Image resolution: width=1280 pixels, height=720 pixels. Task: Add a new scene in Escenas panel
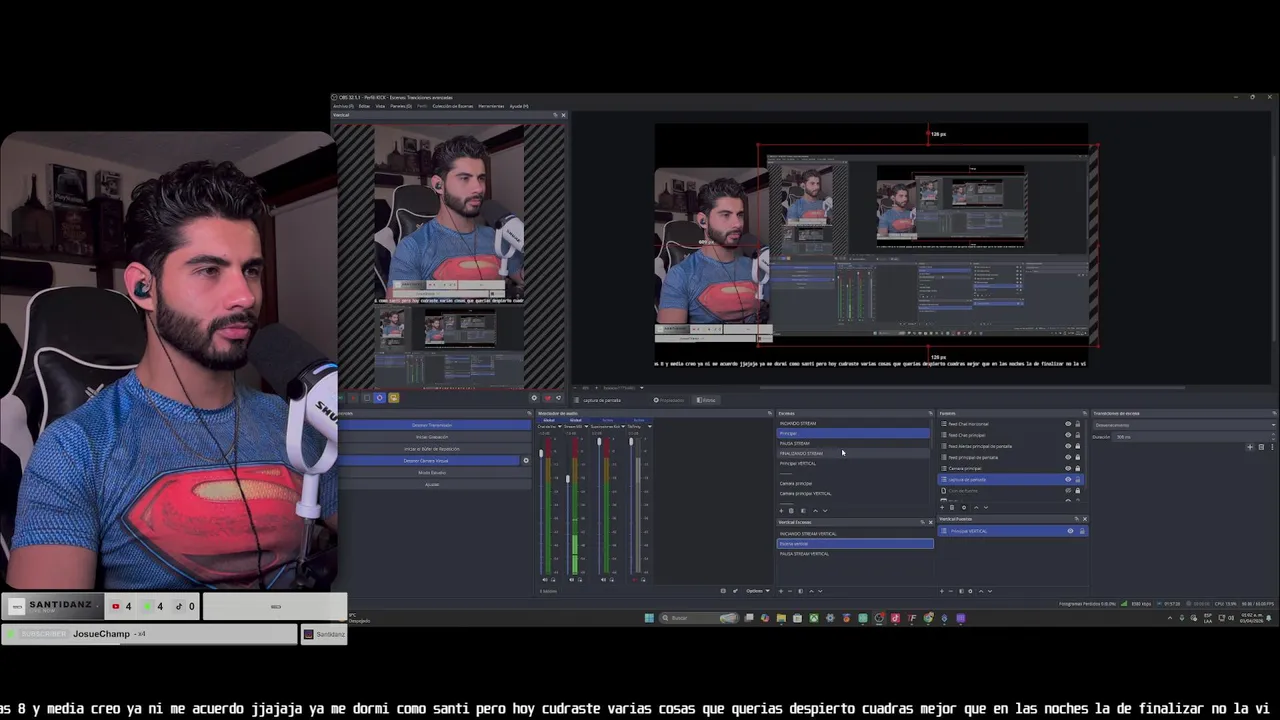[781, 511]
